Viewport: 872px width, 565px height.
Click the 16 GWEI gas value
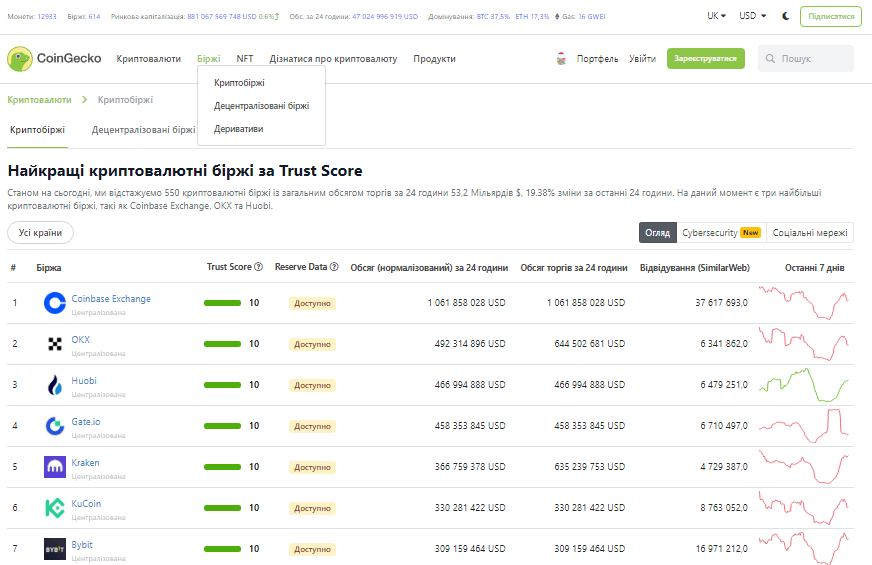[592, 17]
